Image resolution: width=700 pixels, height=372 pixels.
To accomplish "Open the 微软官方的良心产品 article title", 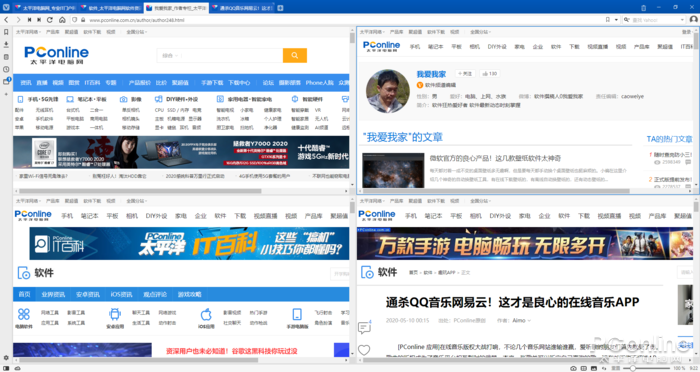I will pyautogui.click(x=496, y=158).
